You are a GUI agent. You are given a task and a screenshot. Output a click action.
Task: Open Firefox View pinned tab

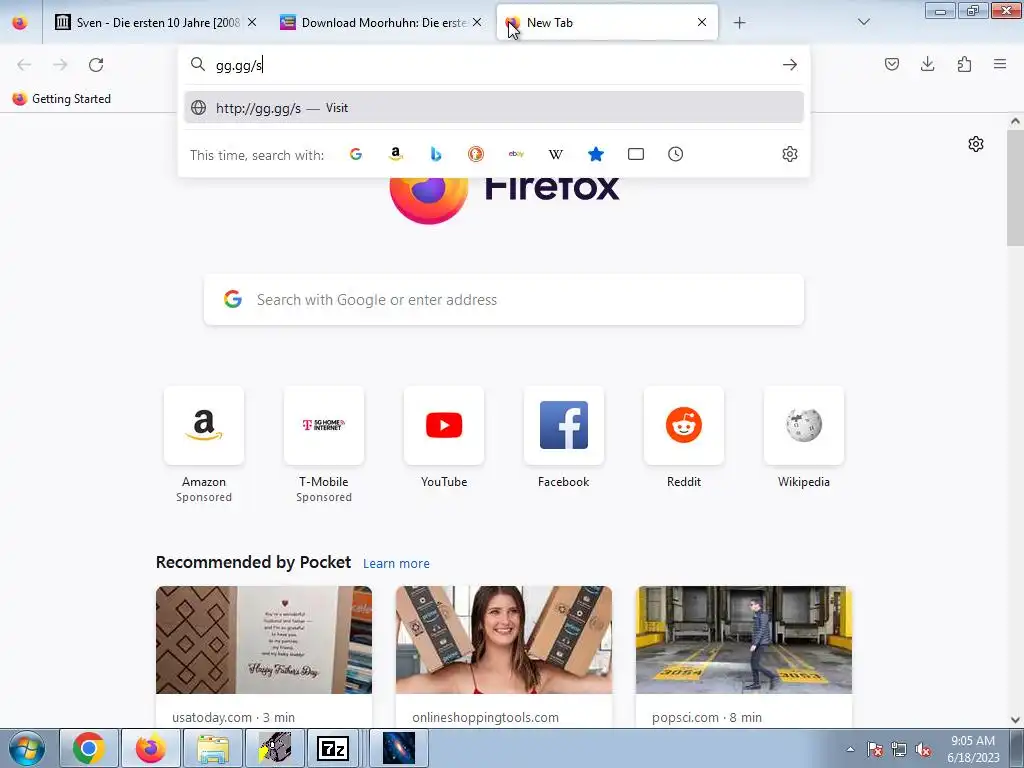20,23
